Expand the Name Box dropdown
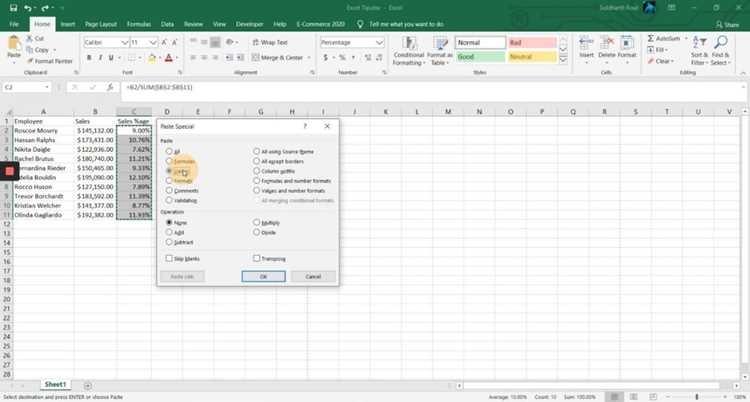Image resolution: width=750 pixels, height=402 pixels. [47, 88]
